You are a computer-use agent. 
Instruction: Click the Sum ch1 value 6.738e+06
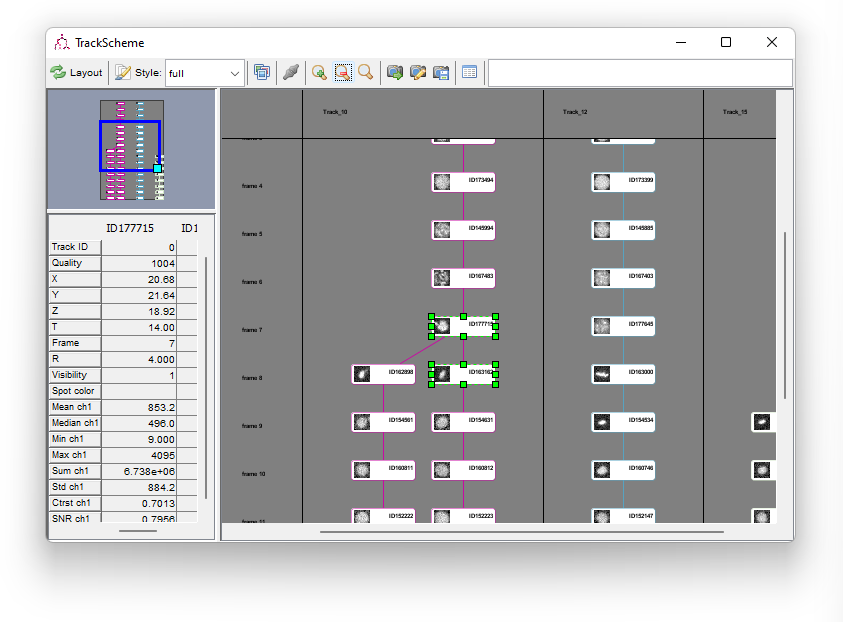click(x=139, y=471)
